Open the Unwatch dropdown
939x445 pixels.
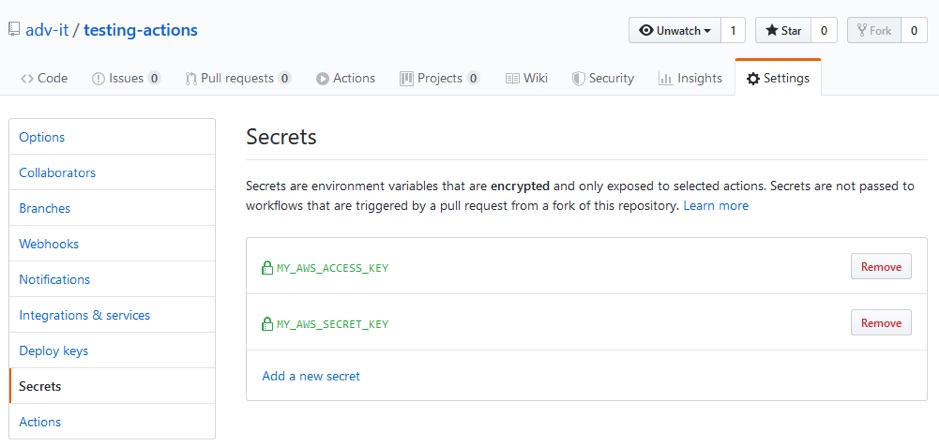coord(674,31)
